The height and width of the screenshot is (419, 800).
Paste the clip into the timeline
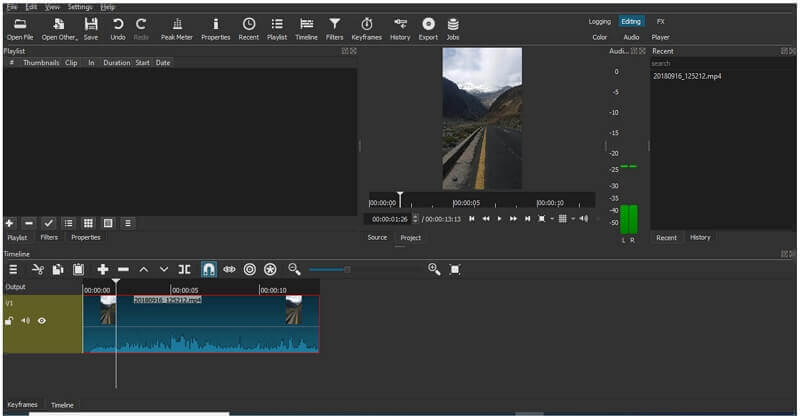pos(78,269)
